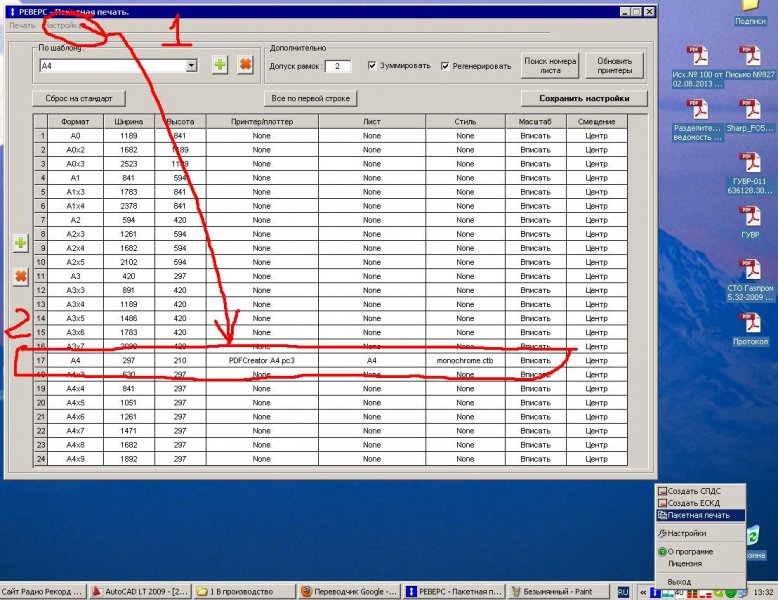Open 'ГУВР' PDF desktop icon
Image resolution: width=778 pixels, height=600 pixels.
(750, 223)
